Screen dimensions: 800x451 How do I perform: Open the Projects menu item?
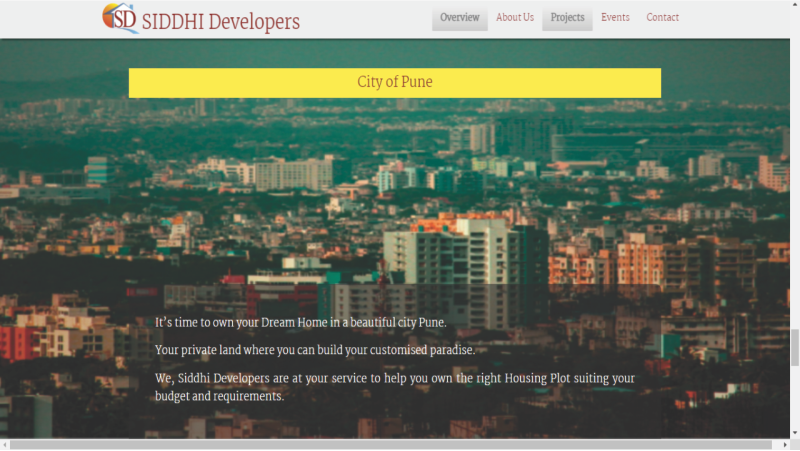[x=567, y=18]
